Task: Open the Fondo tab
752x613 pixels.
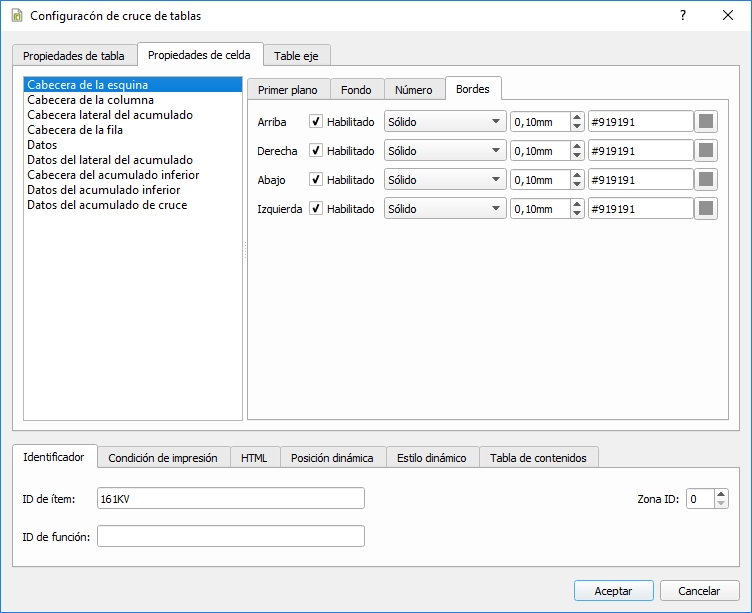Action: tap(356, 90)
